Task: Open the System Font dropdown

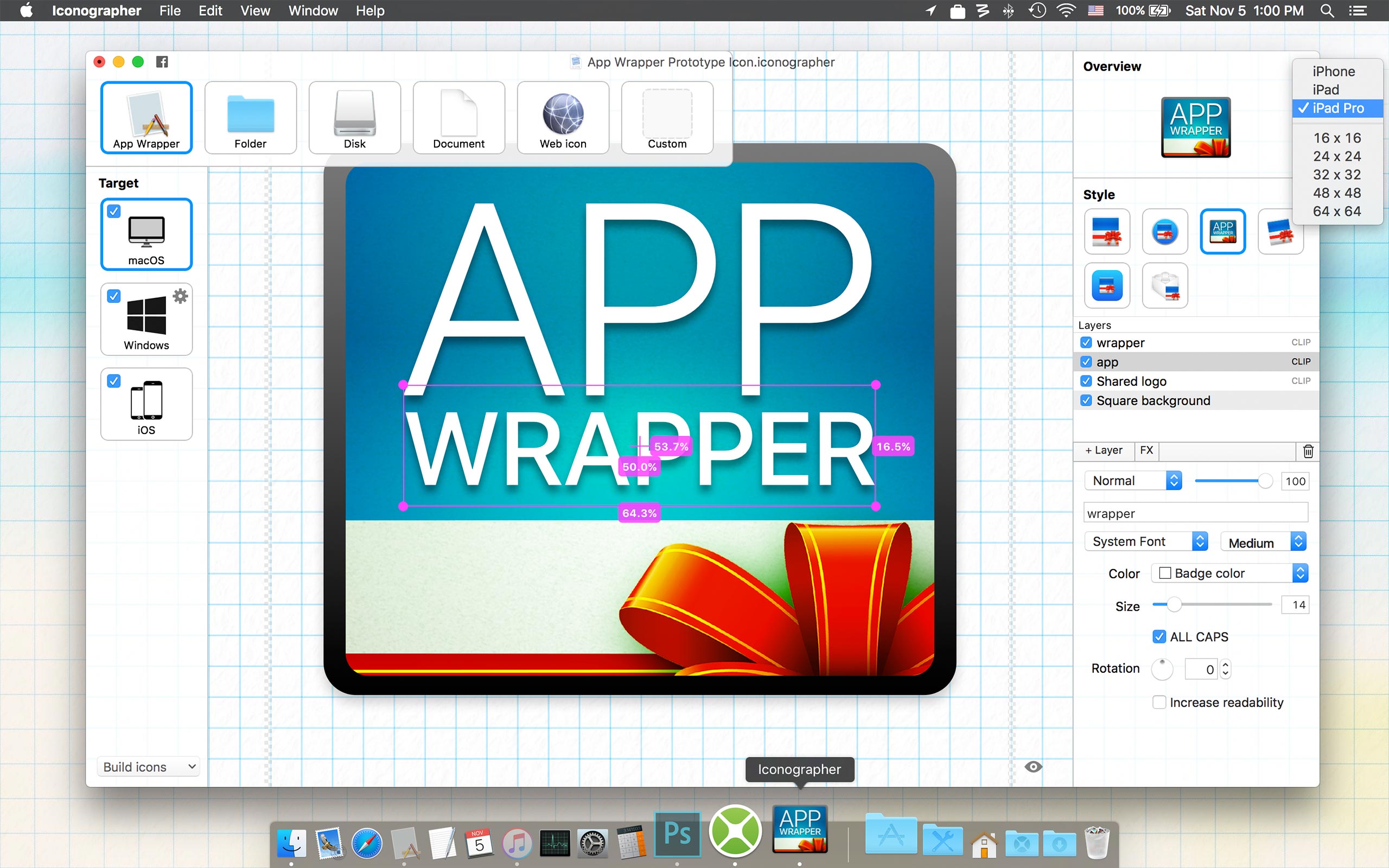Action: [x=1144, y=541]
